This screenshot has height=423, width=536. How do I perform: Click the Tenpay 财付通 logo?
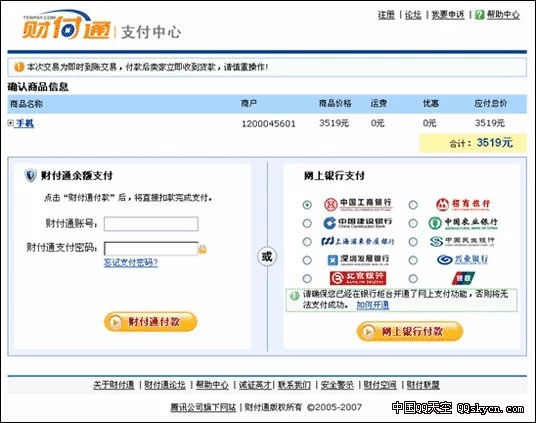point(67,26)
